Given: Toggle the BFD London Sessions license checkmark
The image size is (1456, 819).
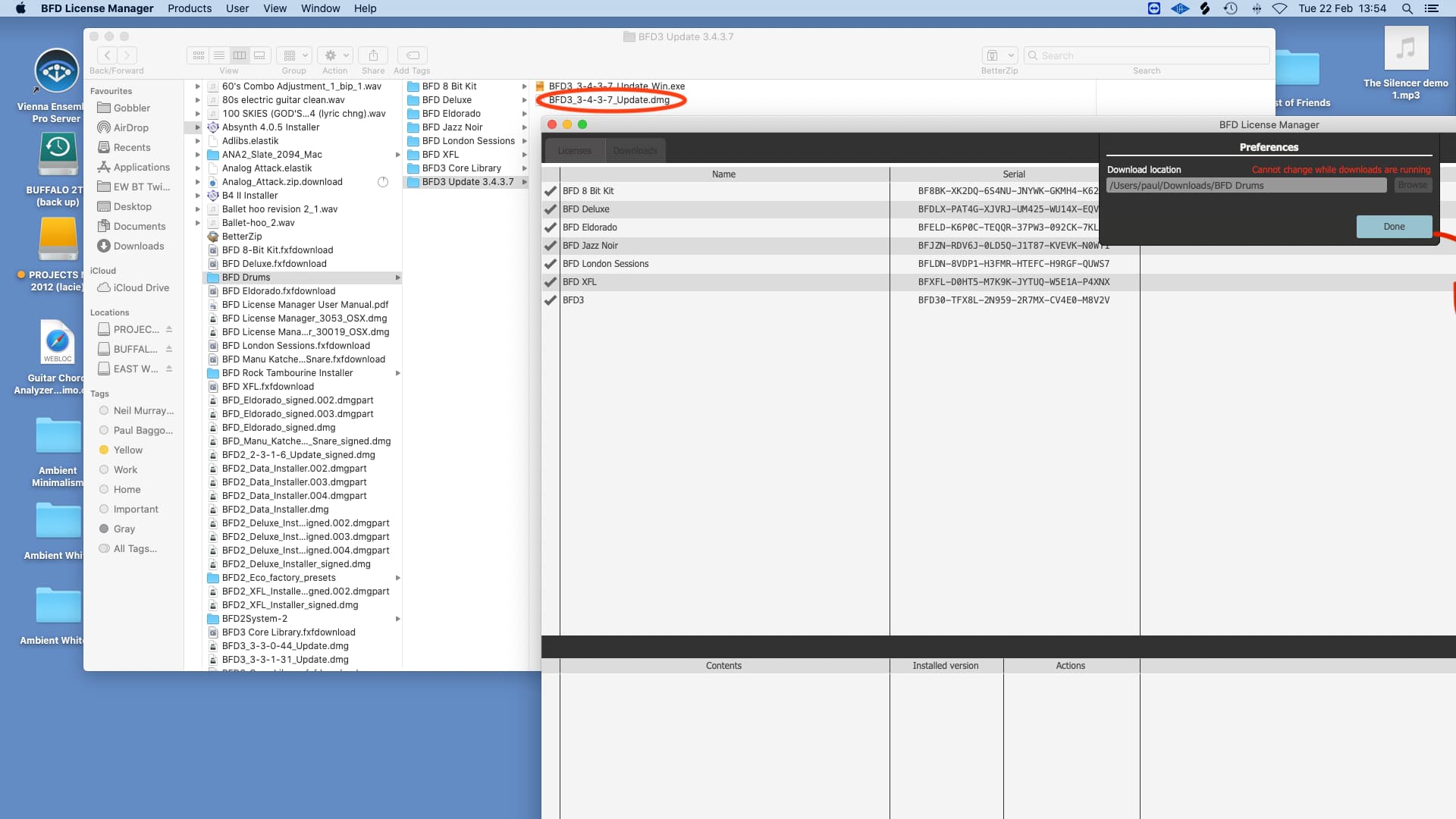Looking at the screenshot, I should 551,264.
